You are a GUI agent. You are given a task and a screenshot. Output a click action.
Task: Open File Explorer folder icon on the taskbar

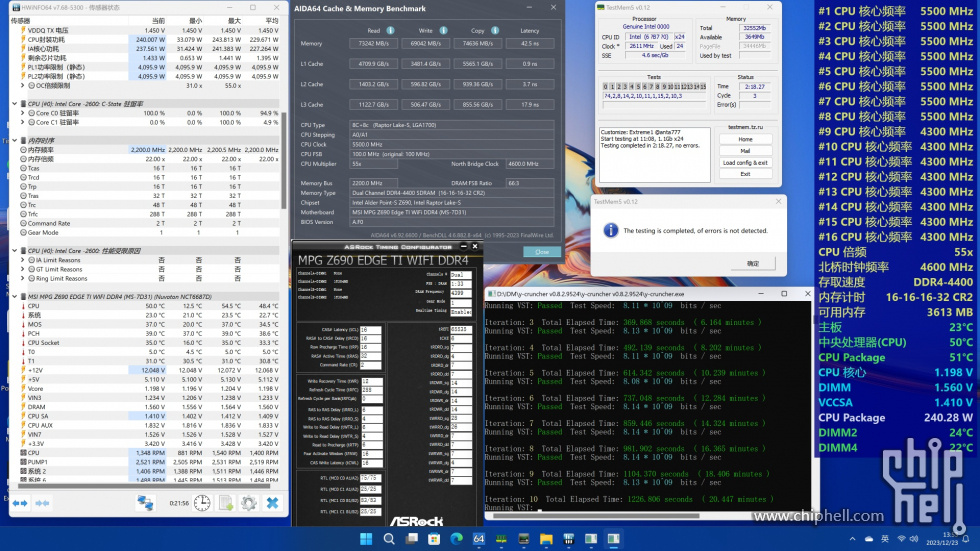[546, 539]
